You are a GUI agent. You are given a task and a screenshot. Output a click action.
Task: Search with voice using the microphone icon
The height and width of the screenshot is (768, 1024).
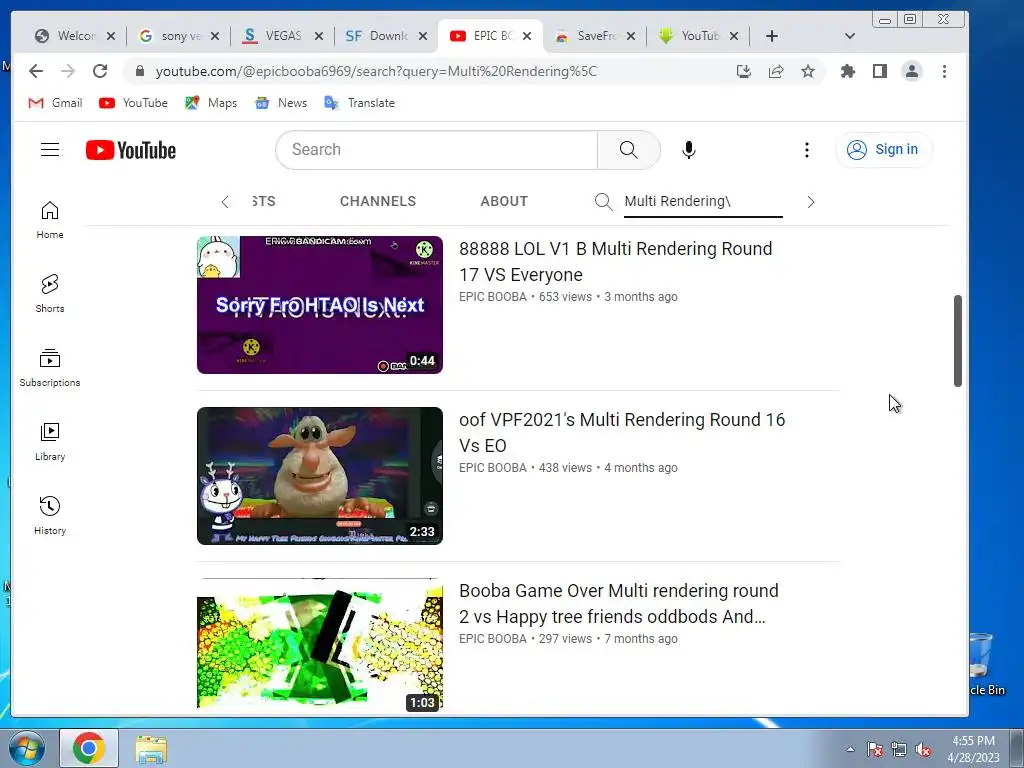[x=688, y=150]
